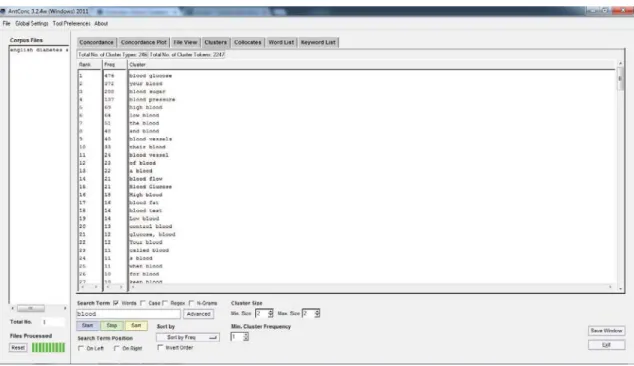Select the 'blood vessels' cluster row
Image resolution: width=634 pixels, height=366 pixels.
pyautogui.click(x=151, y=139)
